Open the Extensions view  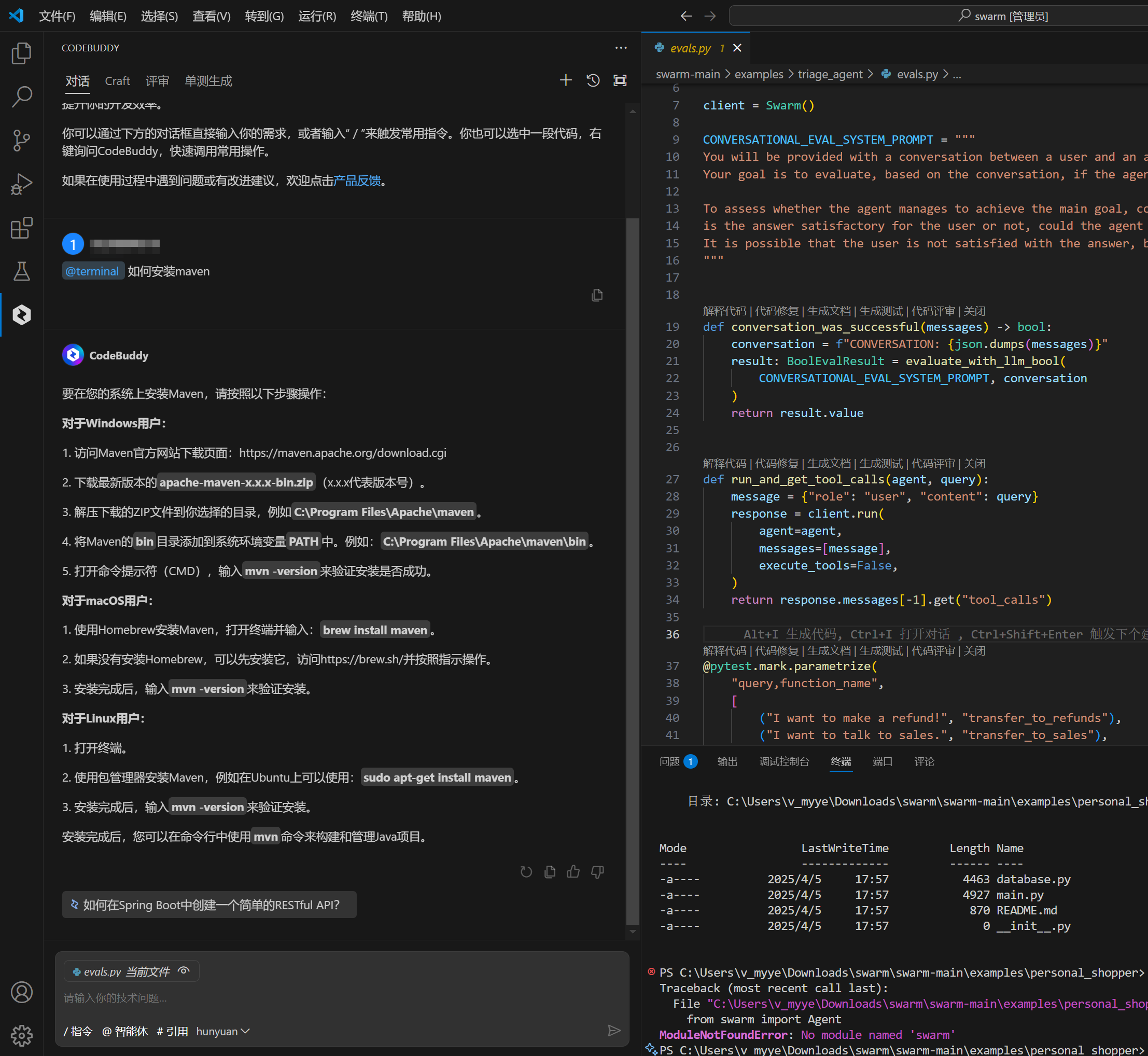pos(21,228)
